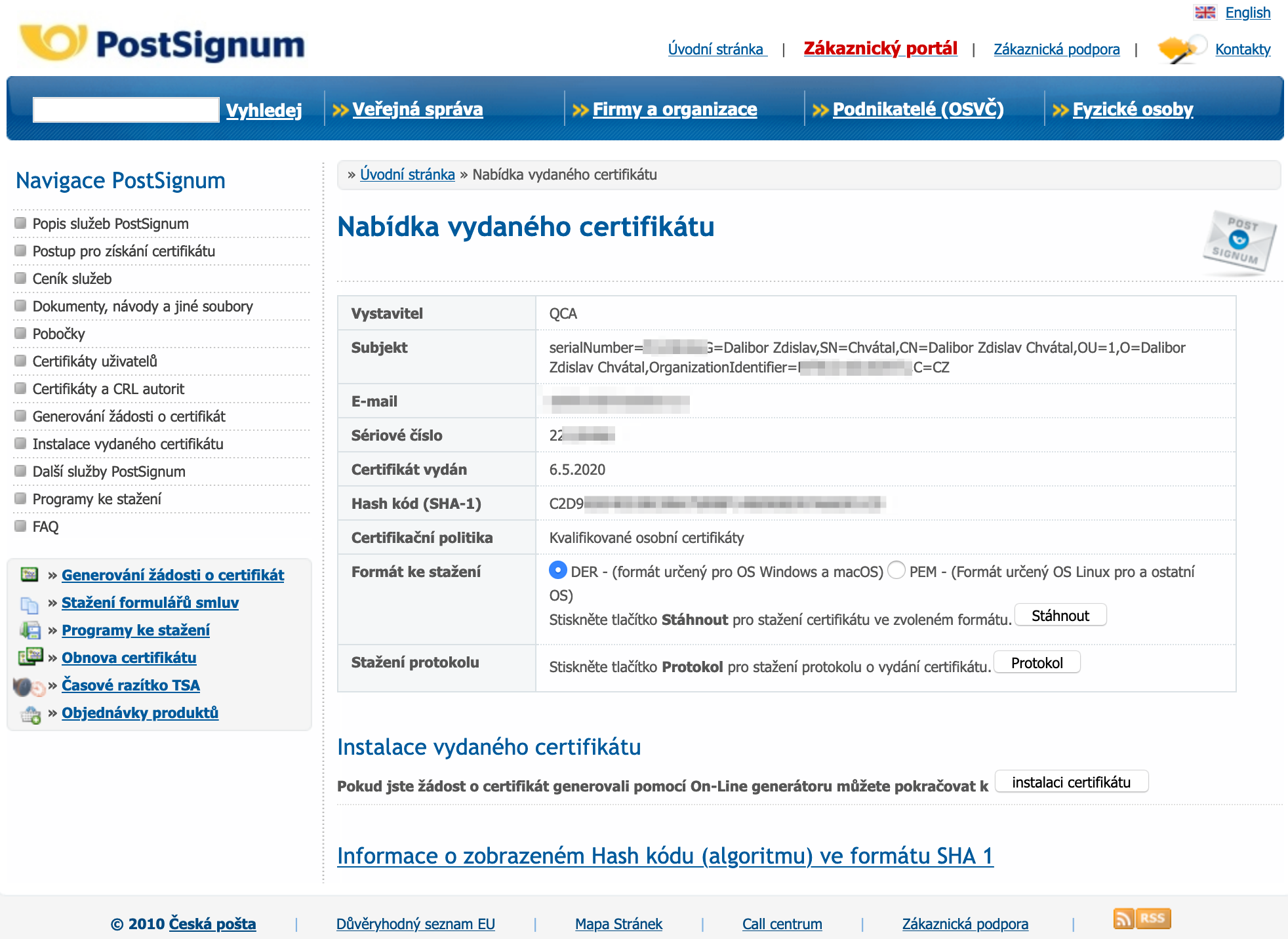Open Pobočky in sidebar

click(59, 334)
